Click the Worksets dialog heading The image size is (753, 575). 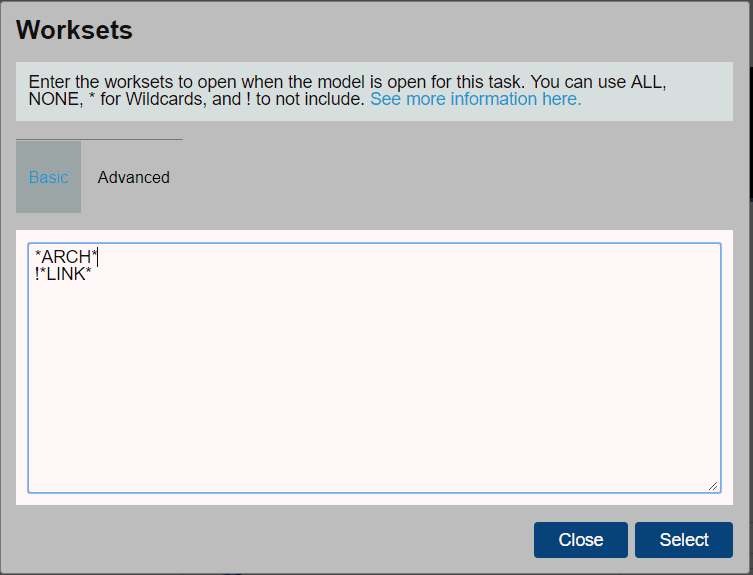(x=74, y=30)
